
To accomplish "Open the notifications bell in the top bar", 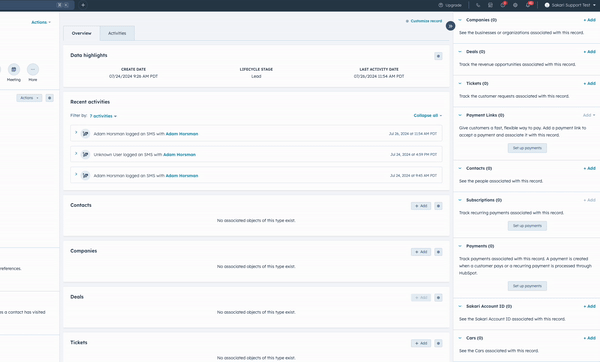I will [528, 5].
